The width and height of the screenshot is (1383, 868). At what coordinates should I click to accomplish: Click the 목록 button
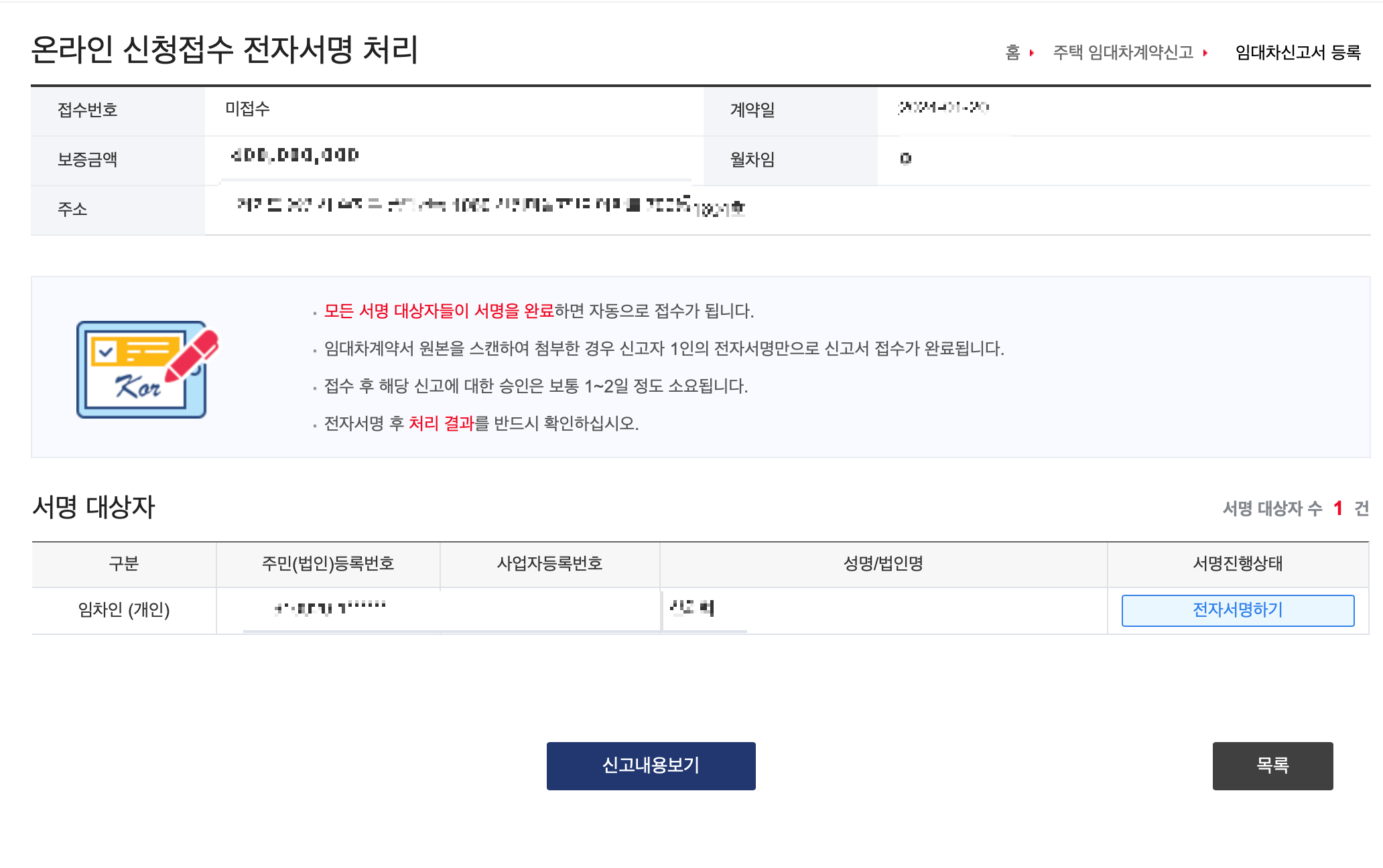1272,766
